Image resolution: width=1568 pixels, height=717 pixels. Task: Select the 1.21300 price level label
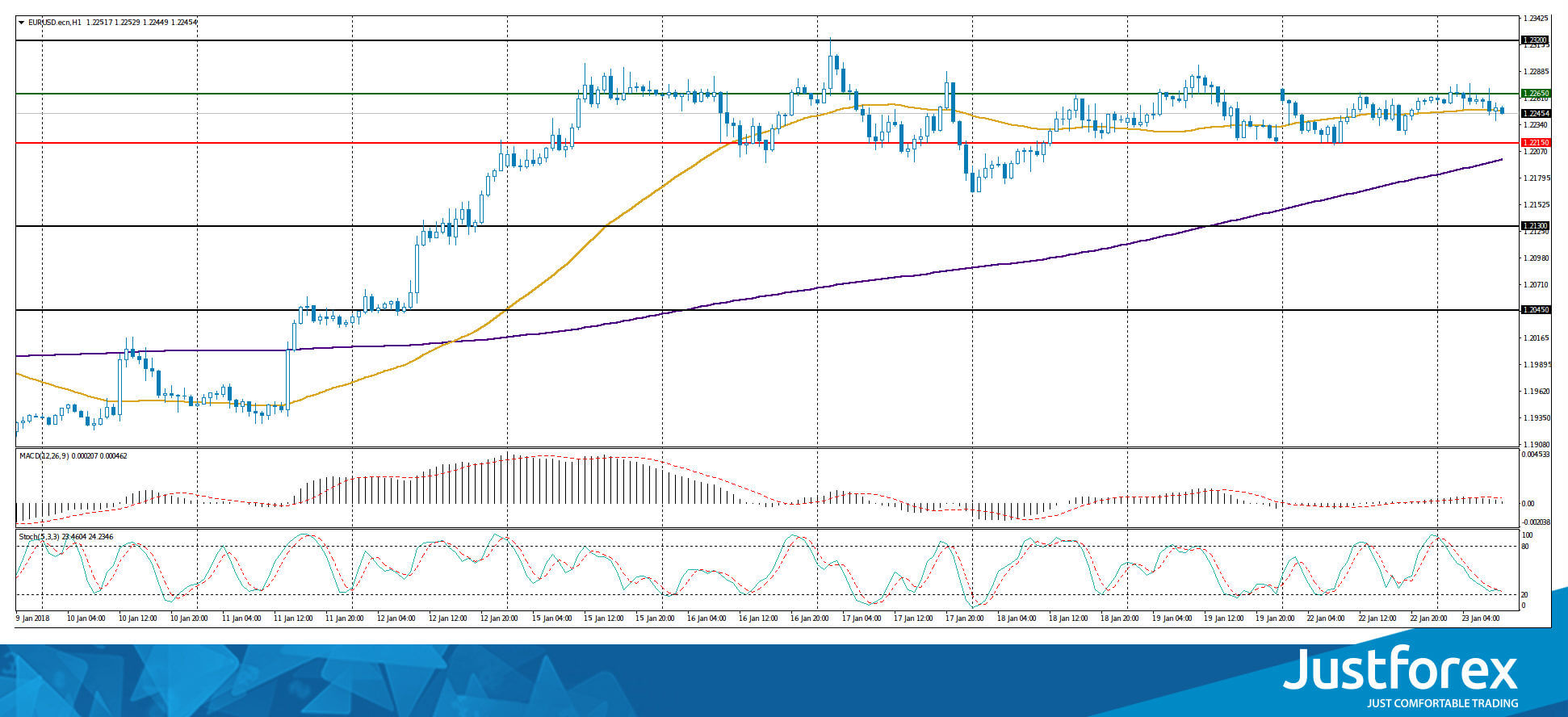click(x=1535, y=226)
